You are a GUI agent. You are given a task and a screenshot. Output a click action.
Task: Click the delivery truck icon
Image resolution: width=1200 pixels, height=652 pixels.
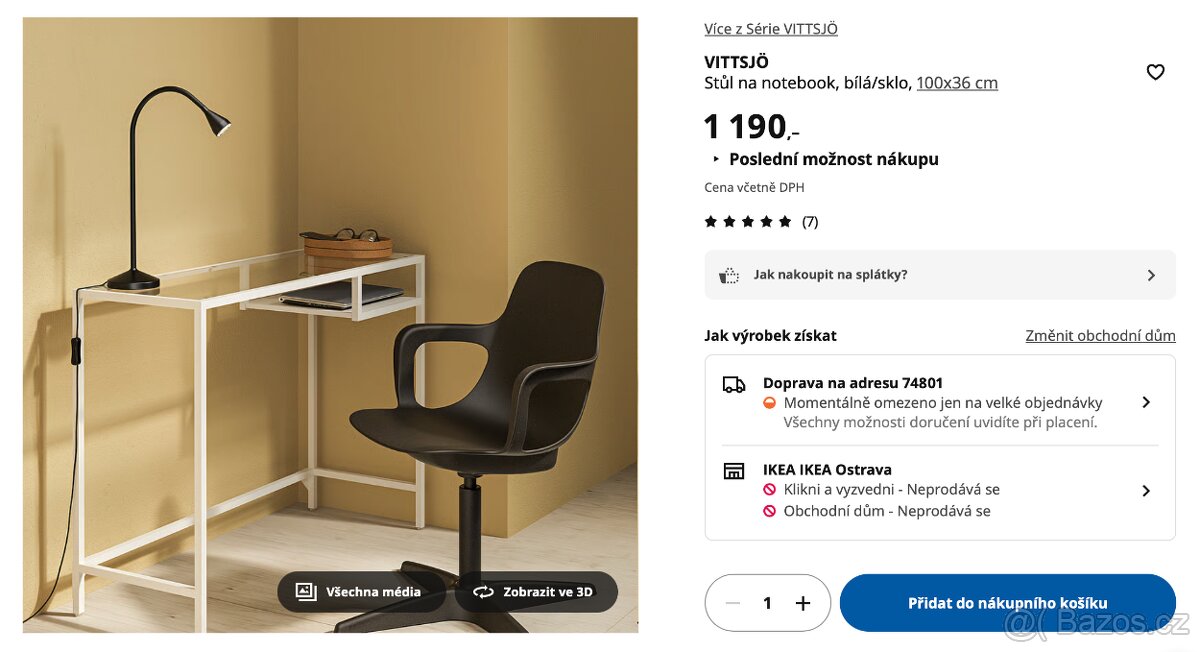734,384
